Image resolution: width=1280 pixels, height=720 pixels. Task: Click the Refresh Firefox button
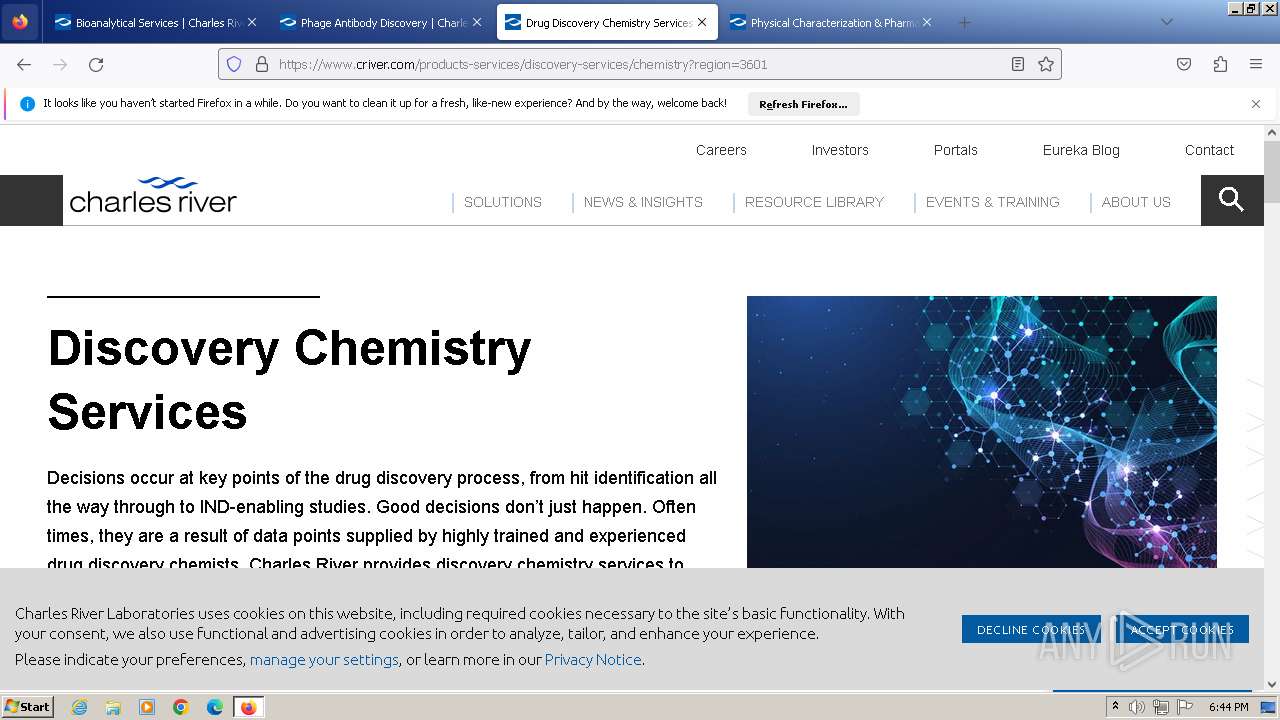[803, 104]
